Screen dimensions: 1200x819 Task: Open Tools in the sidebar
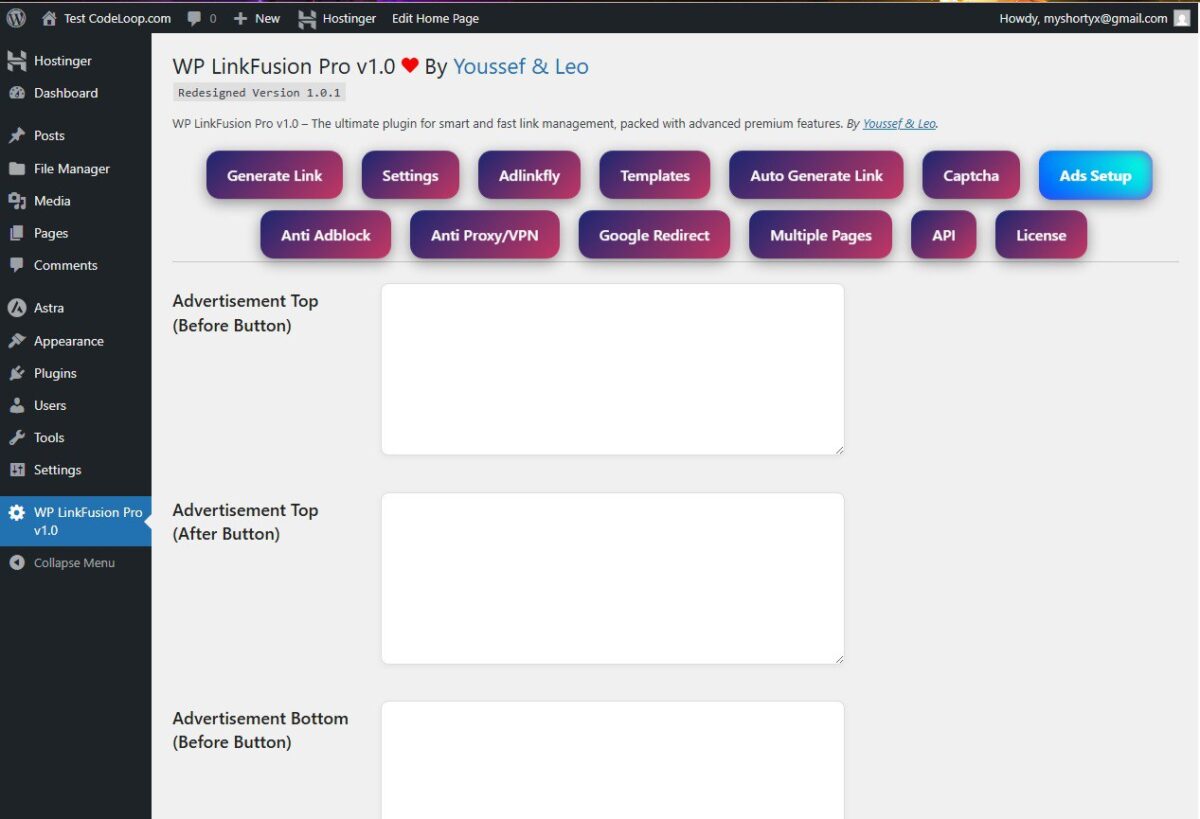(49, 437)
